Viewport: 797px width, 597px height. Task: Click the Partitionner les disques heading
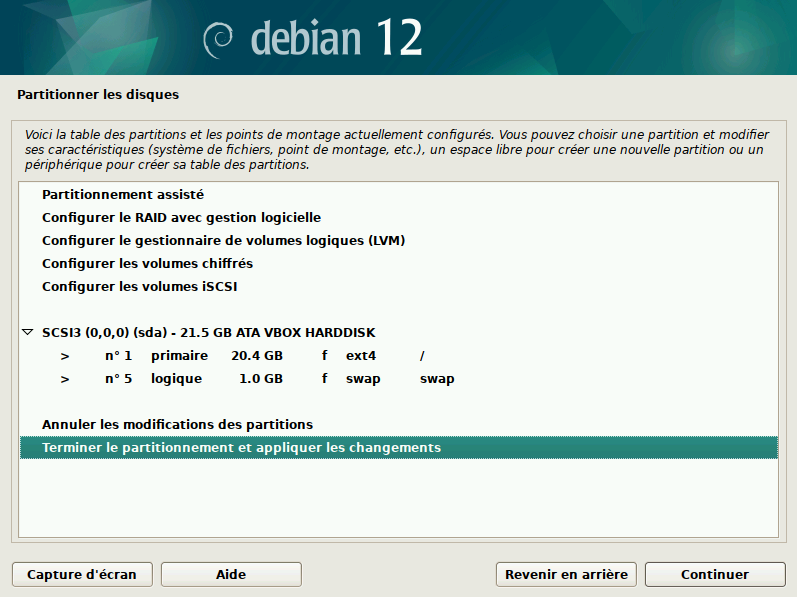(98, 95)
